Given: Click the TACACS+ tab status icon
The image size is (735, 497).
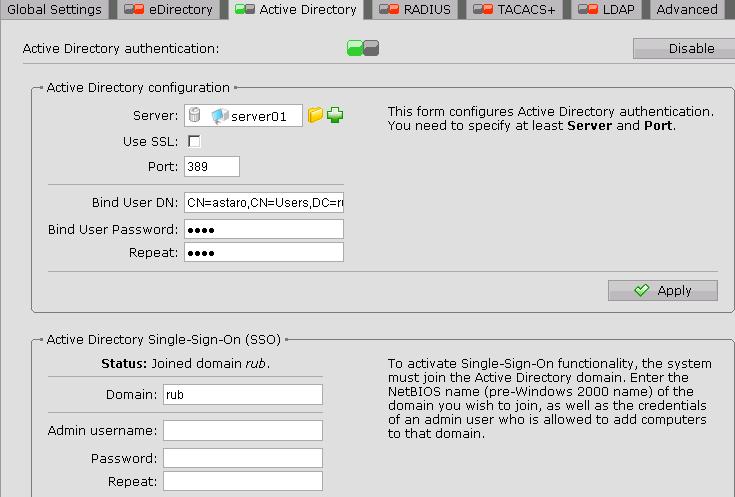Looking at the screenshot, I should (483, 9).
